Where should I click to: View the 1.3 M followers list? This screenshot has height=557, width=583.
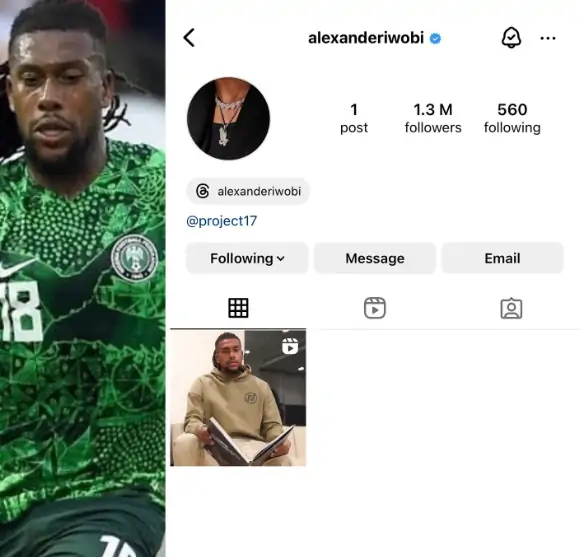(x=433, y=118)
